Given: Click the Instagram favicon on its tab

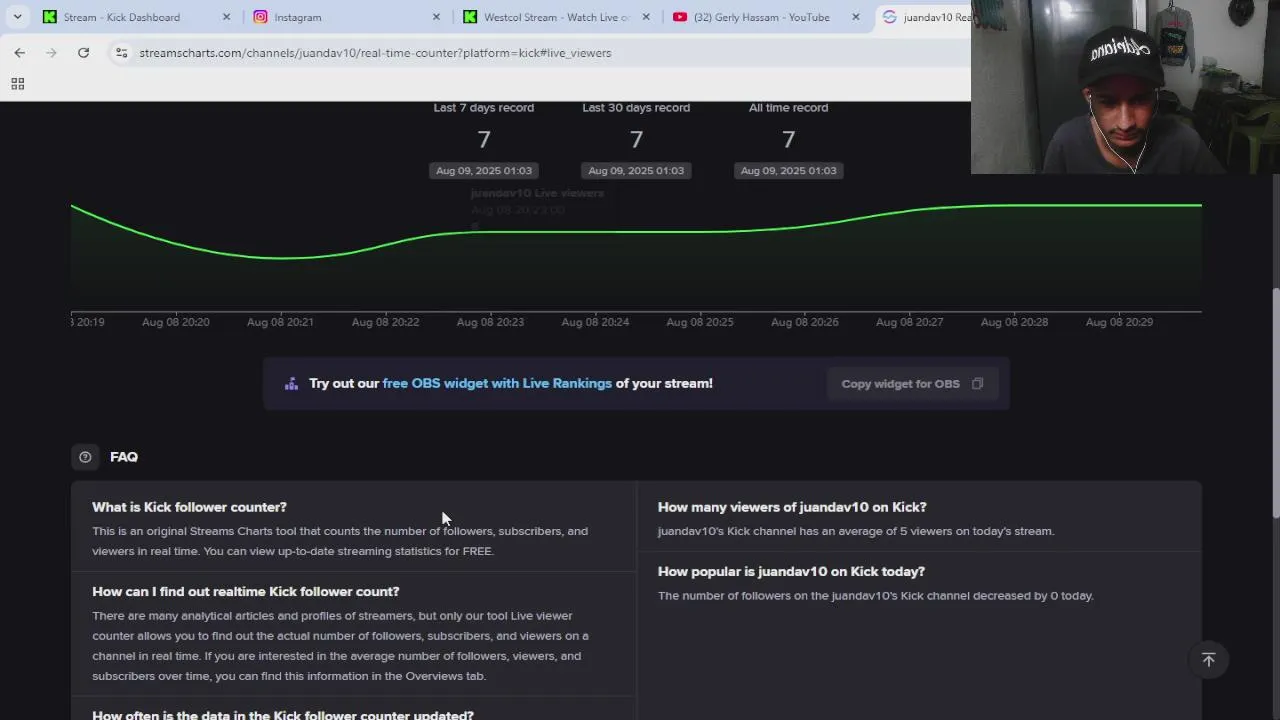Looking at the screenshot, I should pyautogui.click(x=260, y=17).
